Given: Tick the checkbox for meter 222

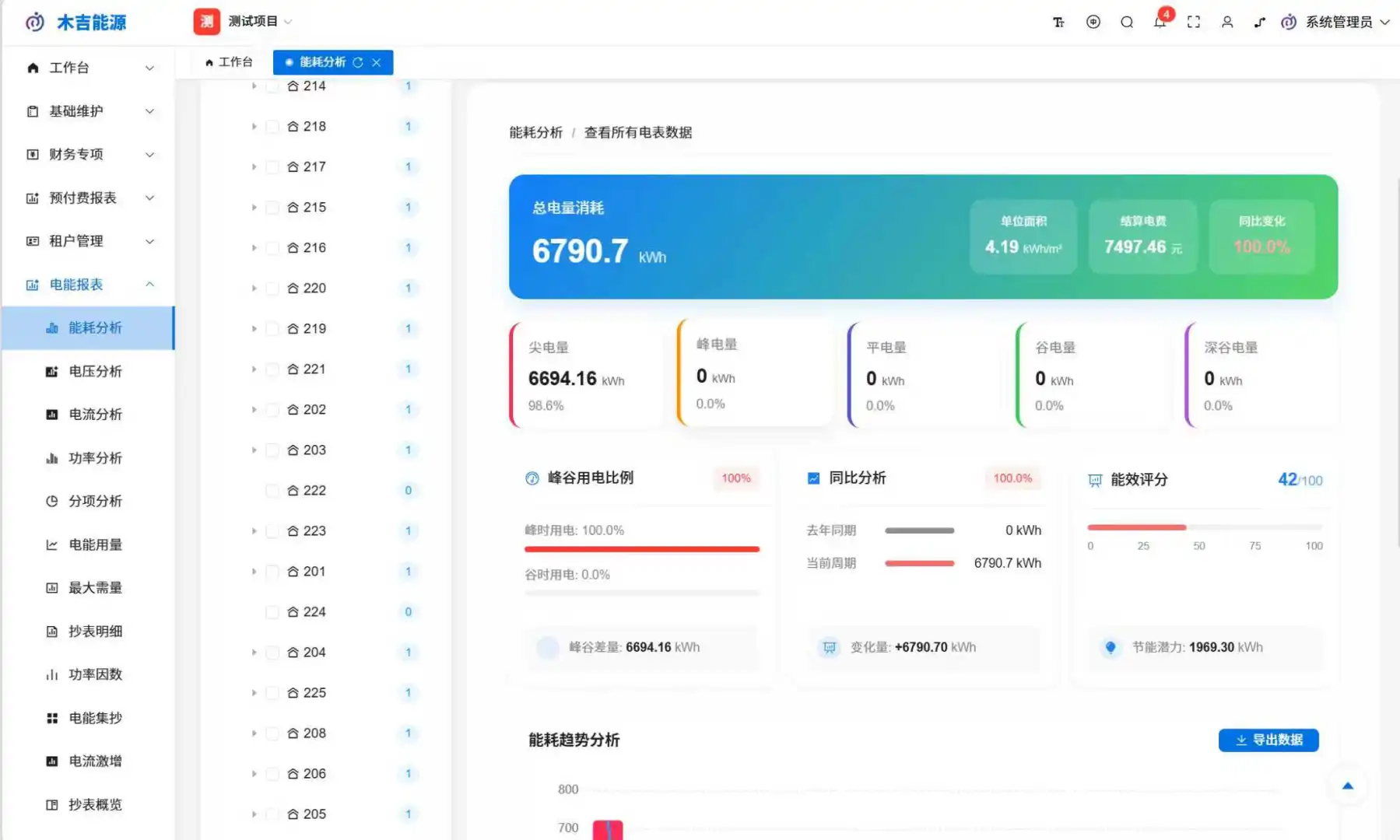Looking at the screenshot, I should pos(272,490).
